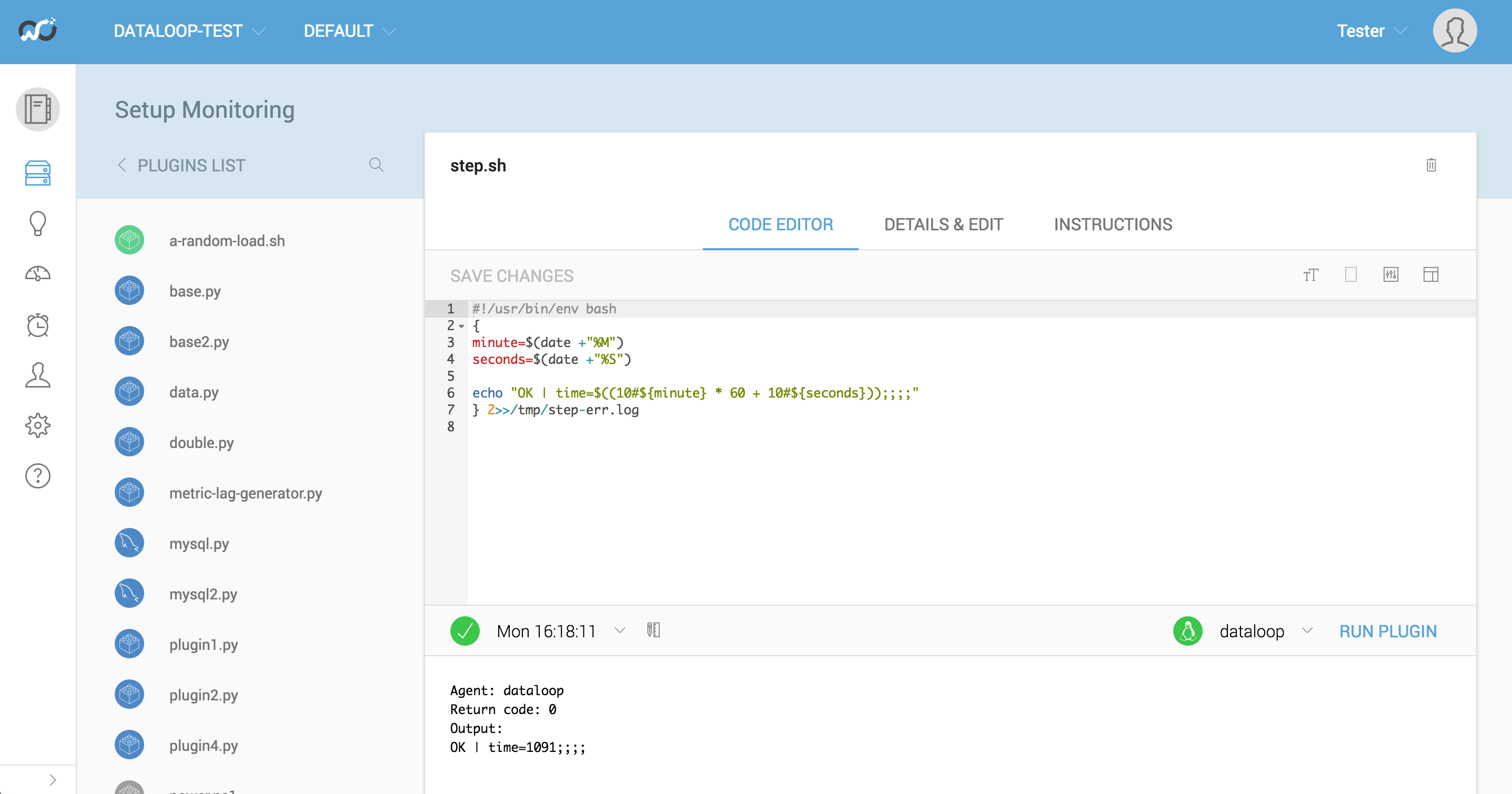Click the mysql2.py dolphin icon

[129, 593]
